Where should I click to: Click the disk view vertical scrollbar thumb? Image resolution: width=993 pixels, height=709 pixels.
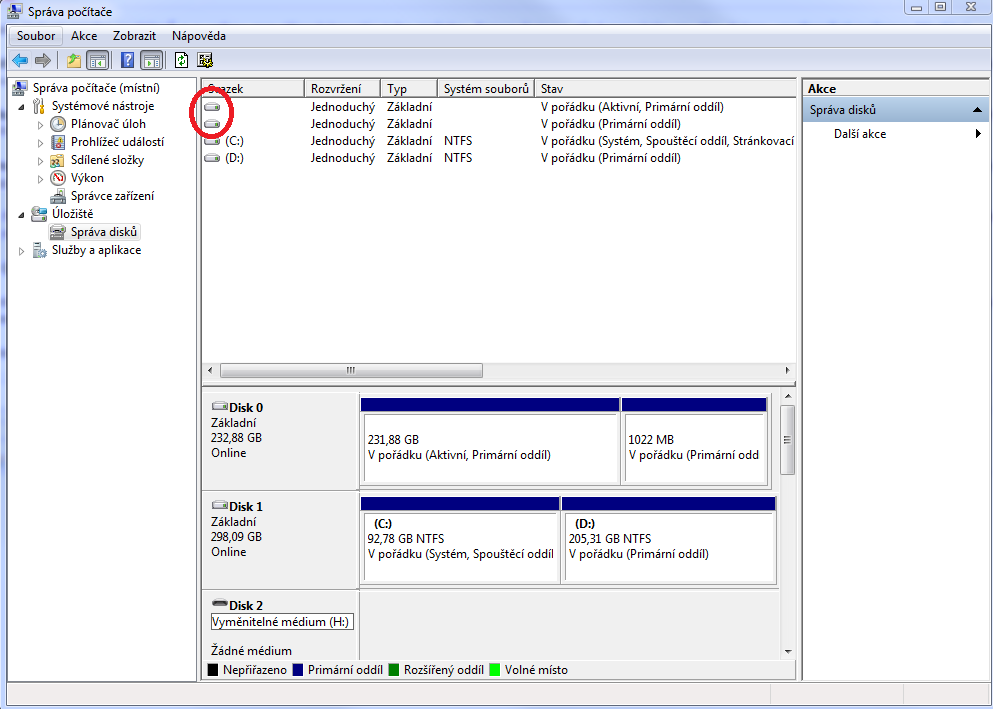(x=788, y=440)
